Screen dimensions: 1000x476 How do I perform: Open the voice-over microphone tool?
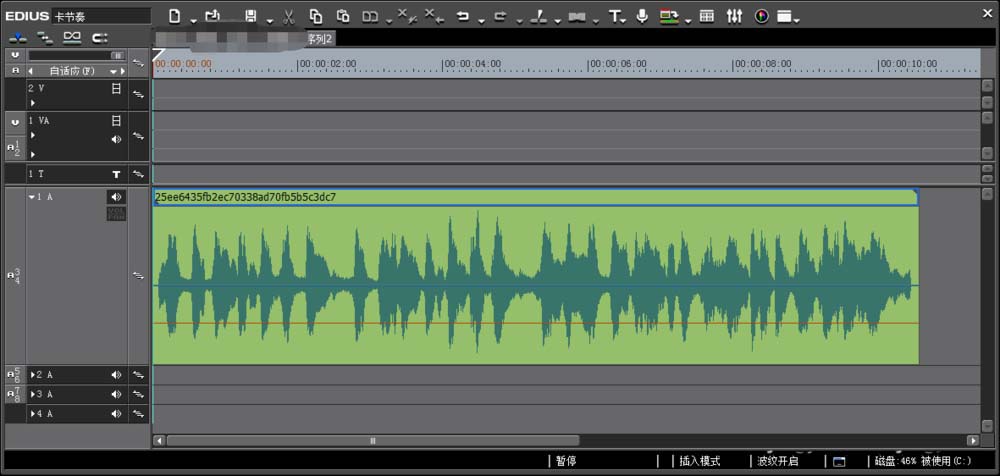641,16
